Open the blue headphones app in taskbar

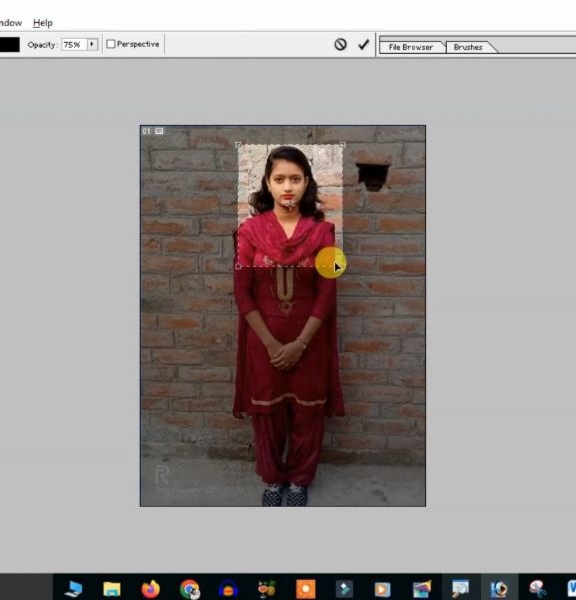coord(228,589)
